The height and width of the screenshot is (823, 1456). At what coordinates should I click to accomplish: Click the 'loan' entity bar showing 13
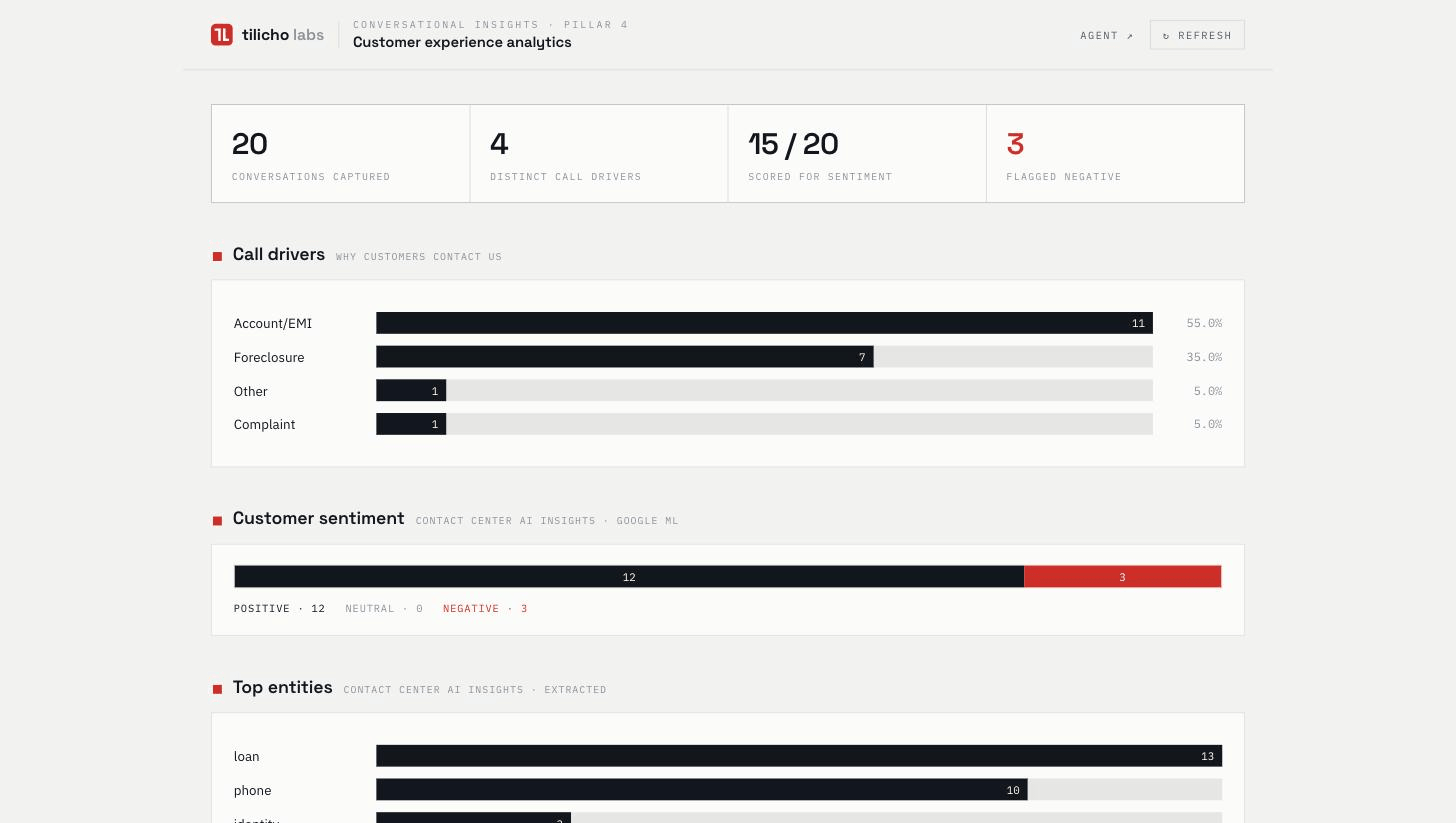(799, 756)
